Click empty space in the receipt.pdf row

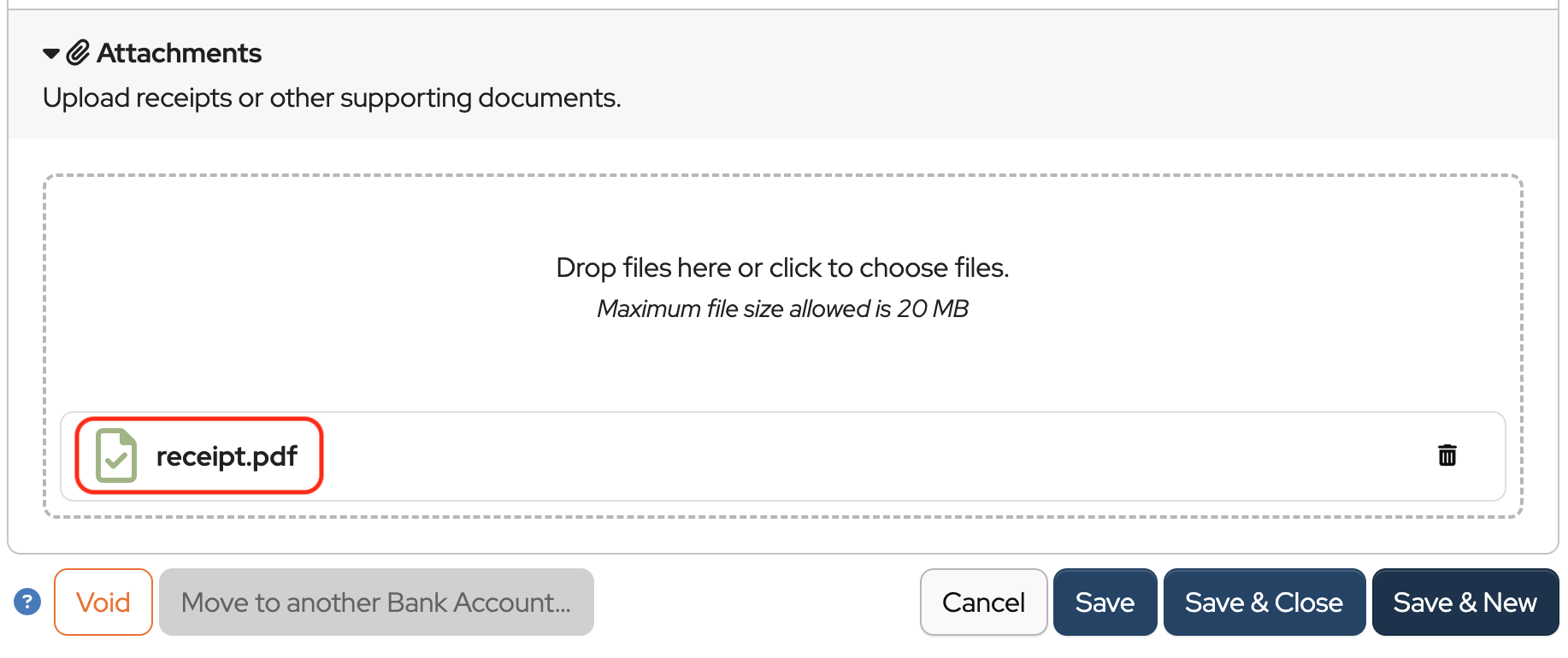tap(855, 456)
